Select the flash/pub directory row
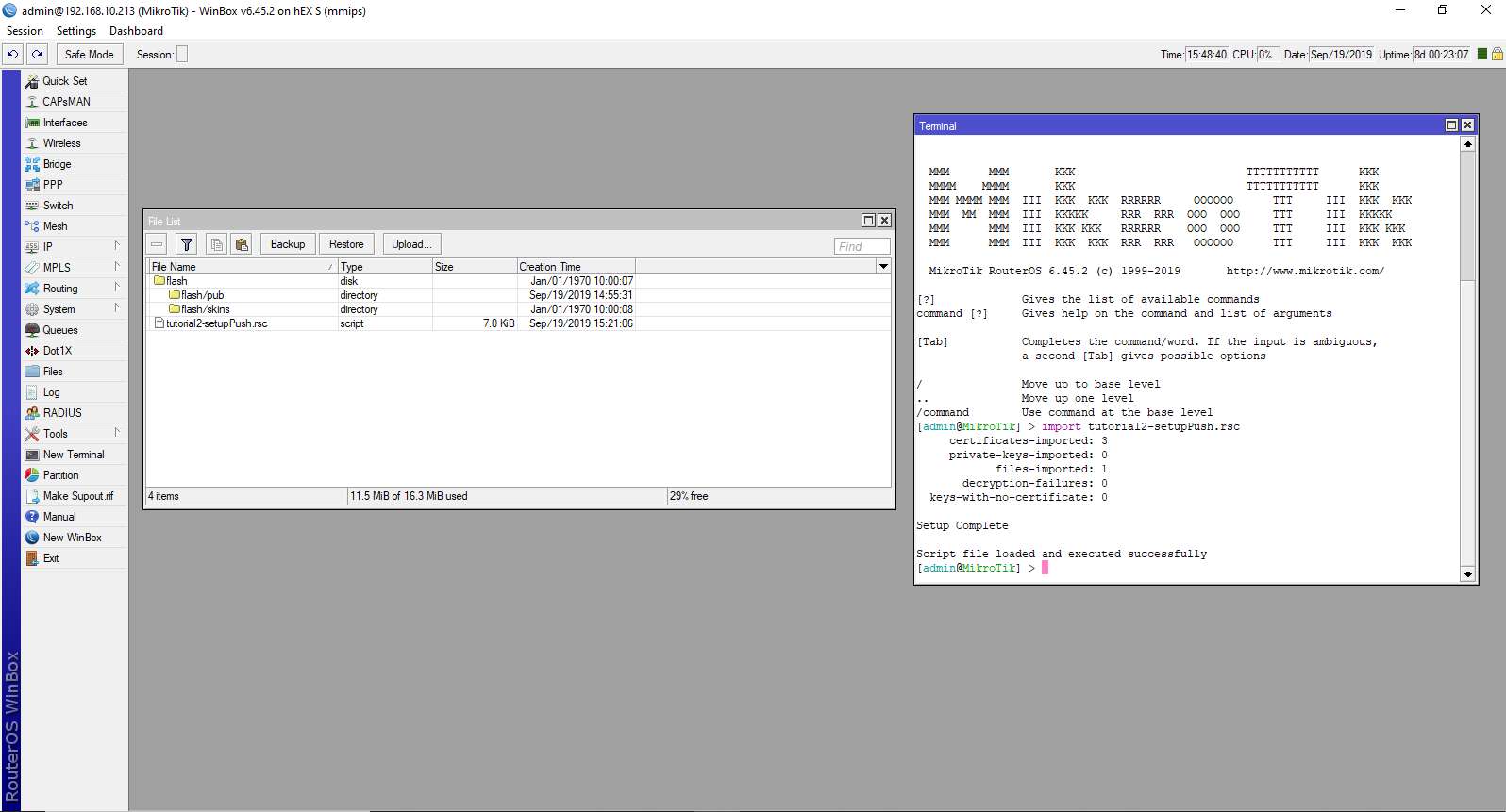The height and width of the screenshot is (812, 1506). pos(519,295)
